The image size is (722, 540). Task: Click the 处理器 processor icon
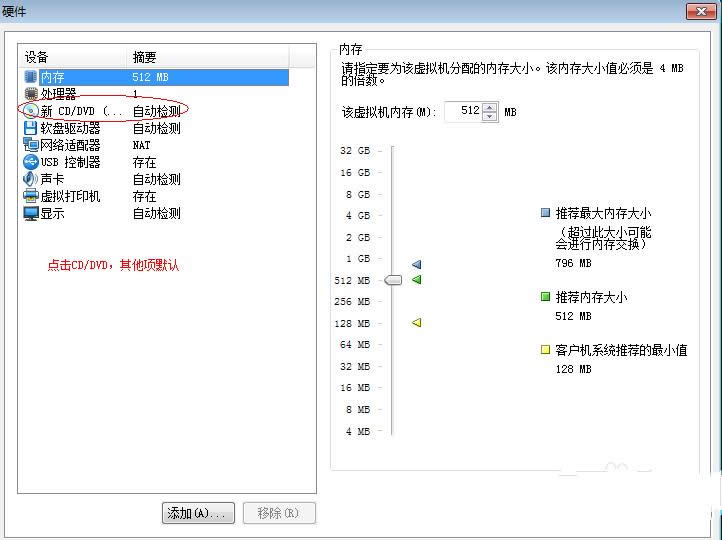tap(30, 94)
